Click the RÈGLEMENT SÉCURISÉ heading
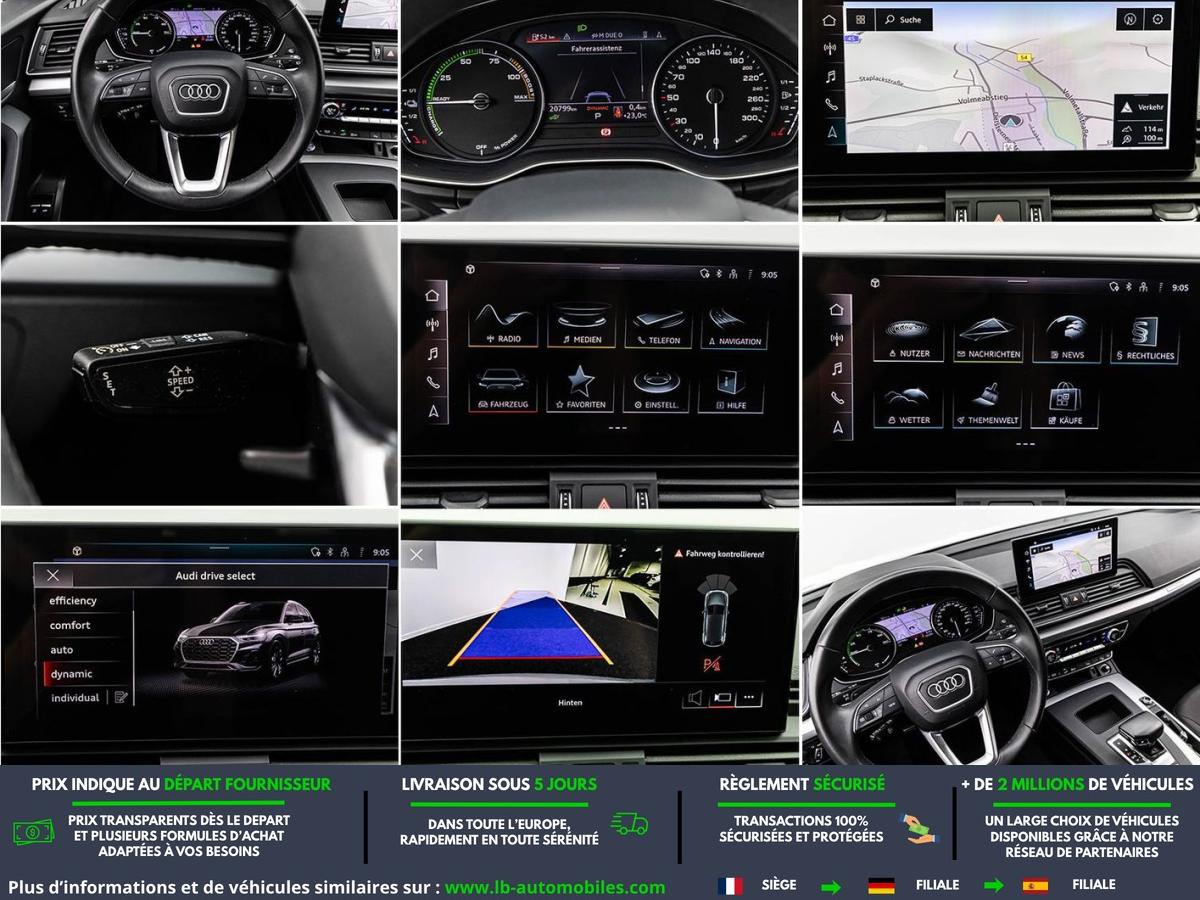This screenshot has width=1200, height=900. click(x=802, y=785)
